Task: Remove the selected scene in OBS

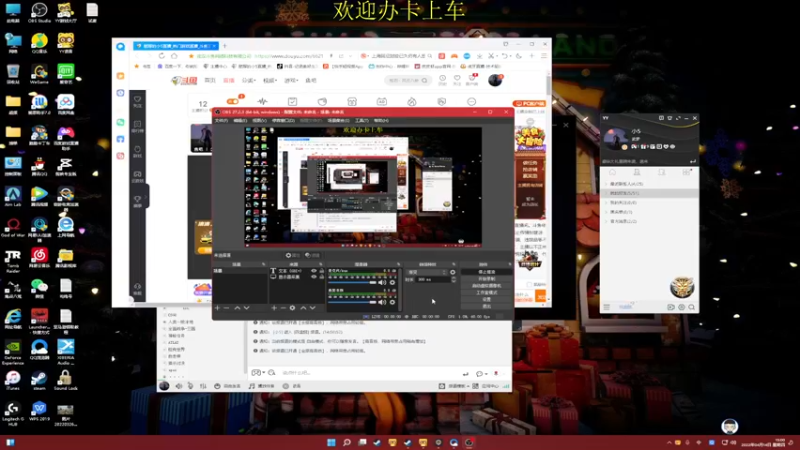Action: tap(227, 308)
